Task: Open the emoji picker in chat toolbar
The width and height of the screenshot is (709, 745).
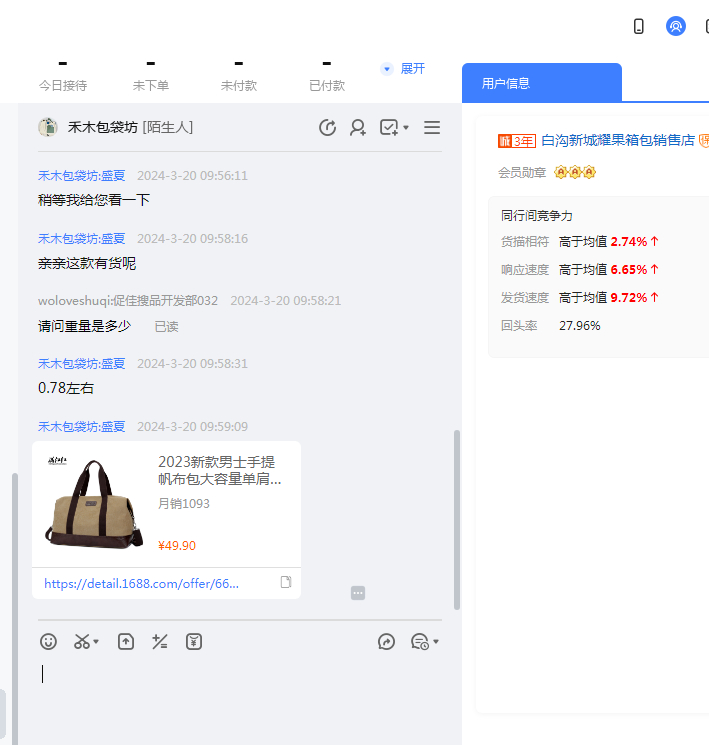Action: point(48,642)
